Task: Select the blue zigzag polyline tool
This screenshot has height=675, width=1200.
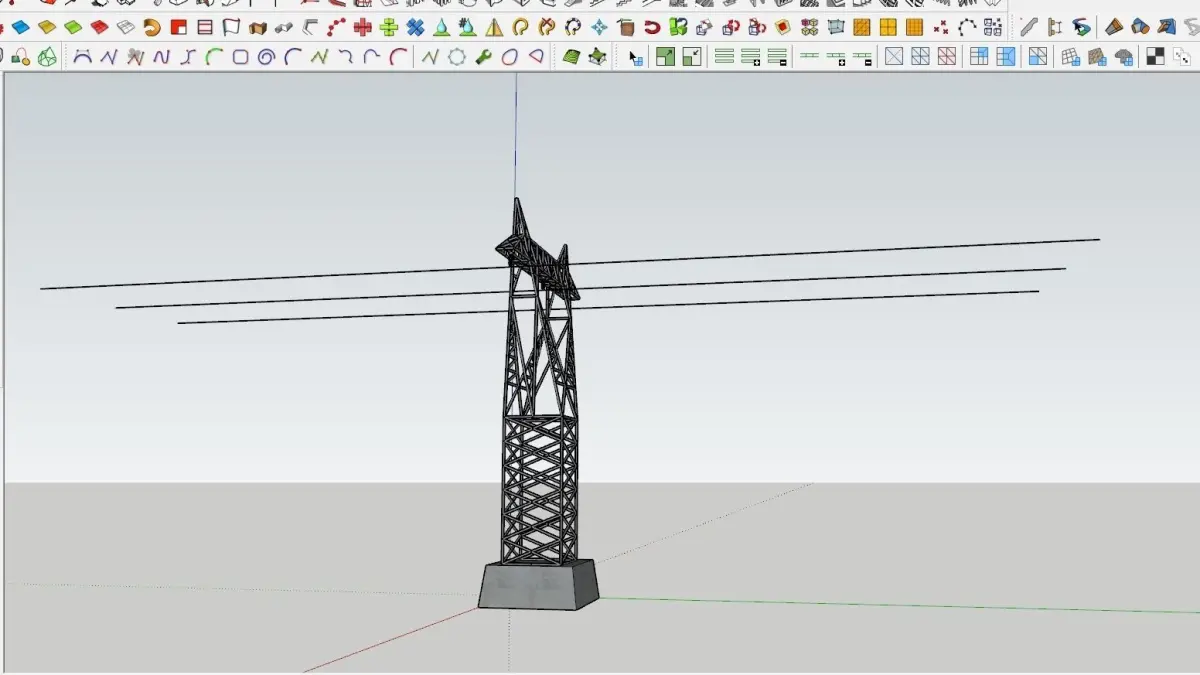Action: [x=110, y=57]
